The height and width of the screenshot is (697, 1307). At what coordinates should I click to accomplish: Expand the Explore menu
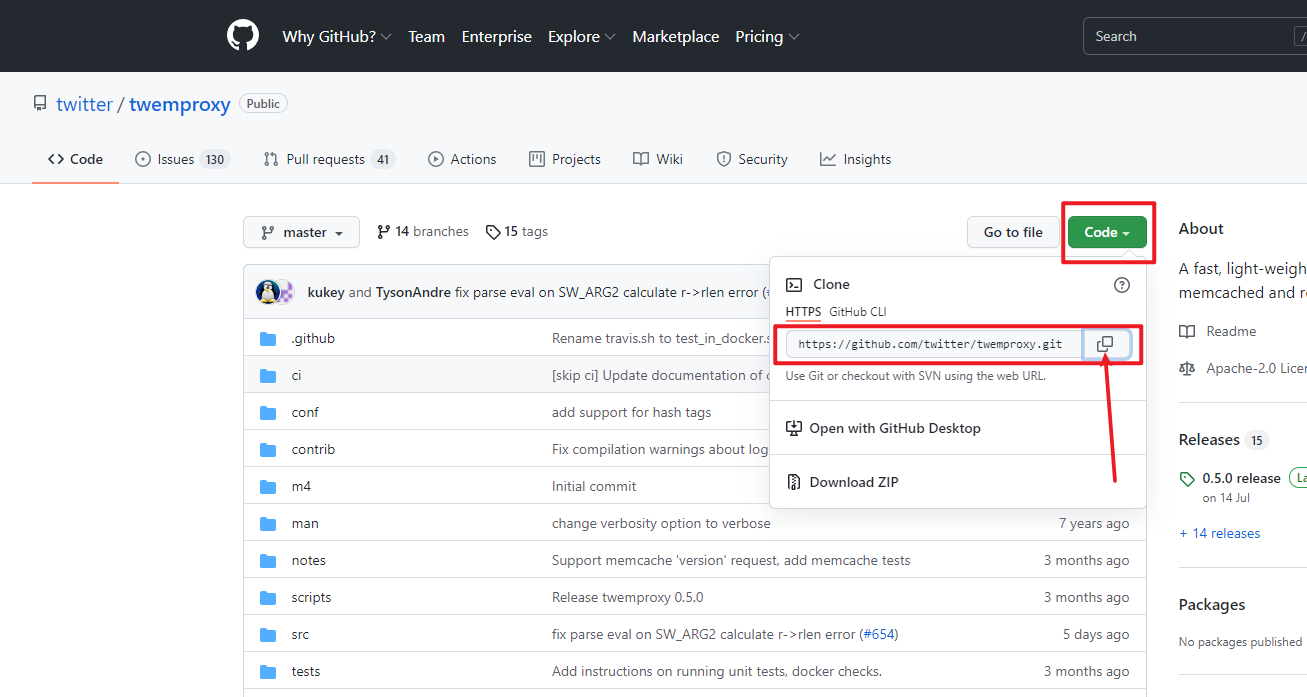[581, 36]
